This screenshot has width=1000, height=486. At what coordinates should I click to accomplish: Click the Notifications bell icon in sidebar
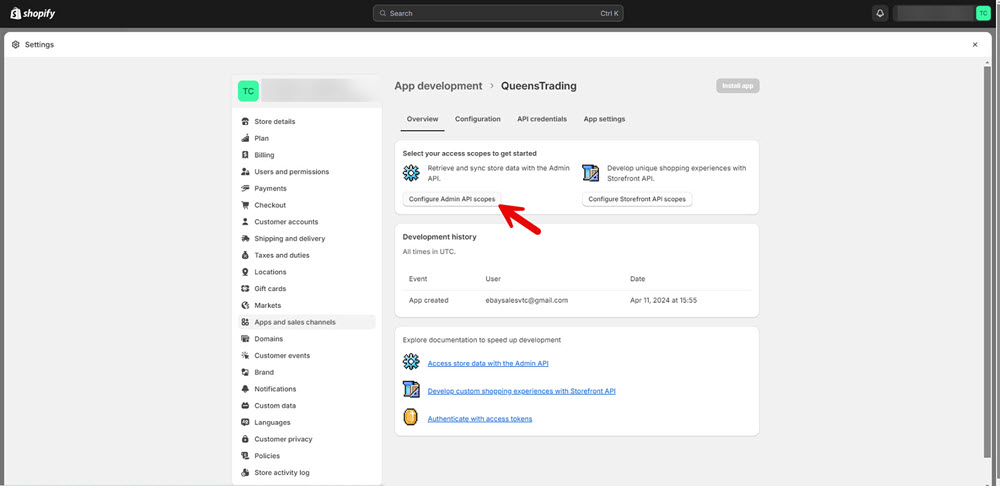click(245, 389)
